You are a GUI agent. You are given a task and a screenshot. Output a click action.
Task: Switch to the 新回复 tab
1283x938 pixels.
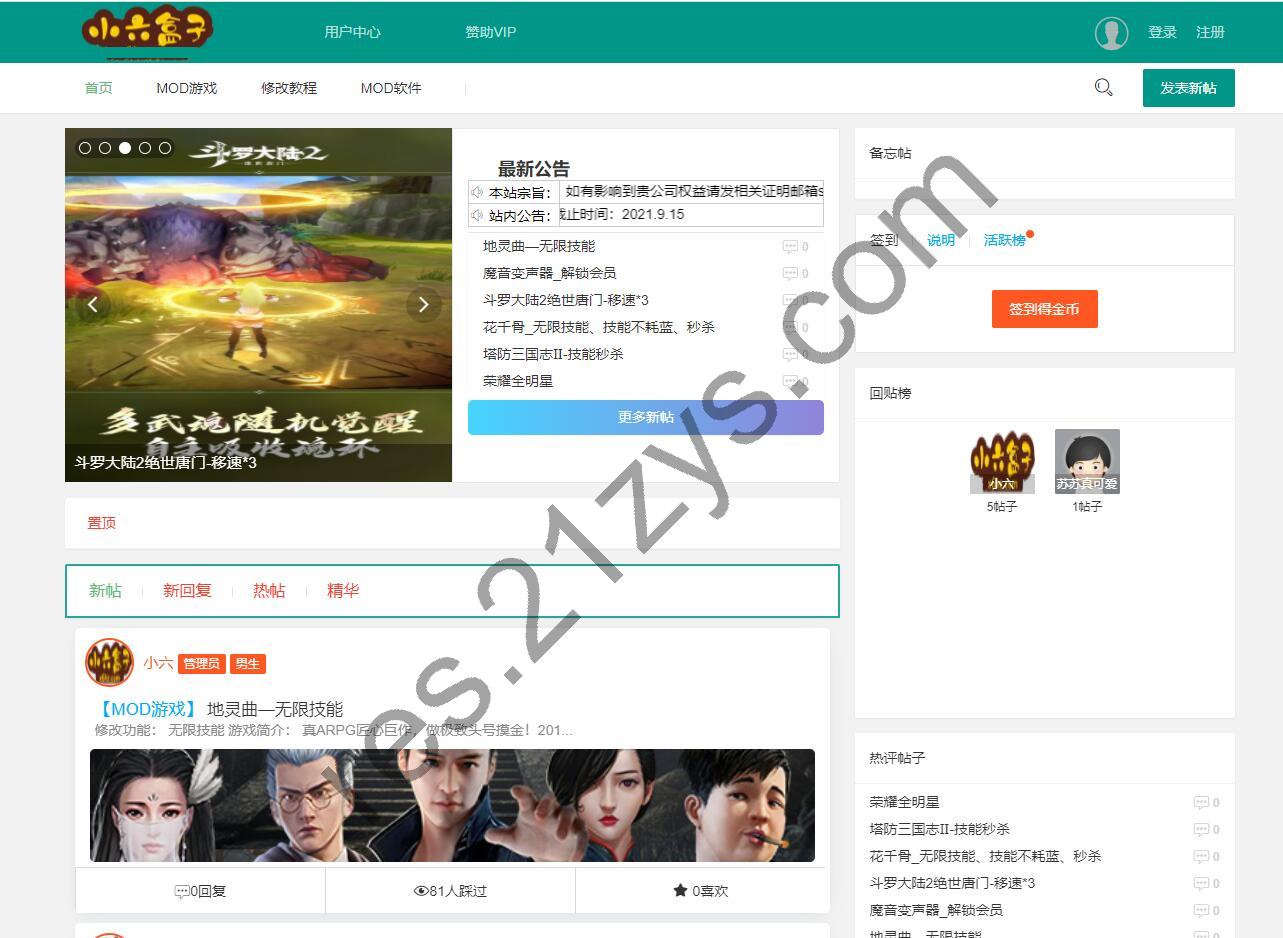click(x=188, y=591)
